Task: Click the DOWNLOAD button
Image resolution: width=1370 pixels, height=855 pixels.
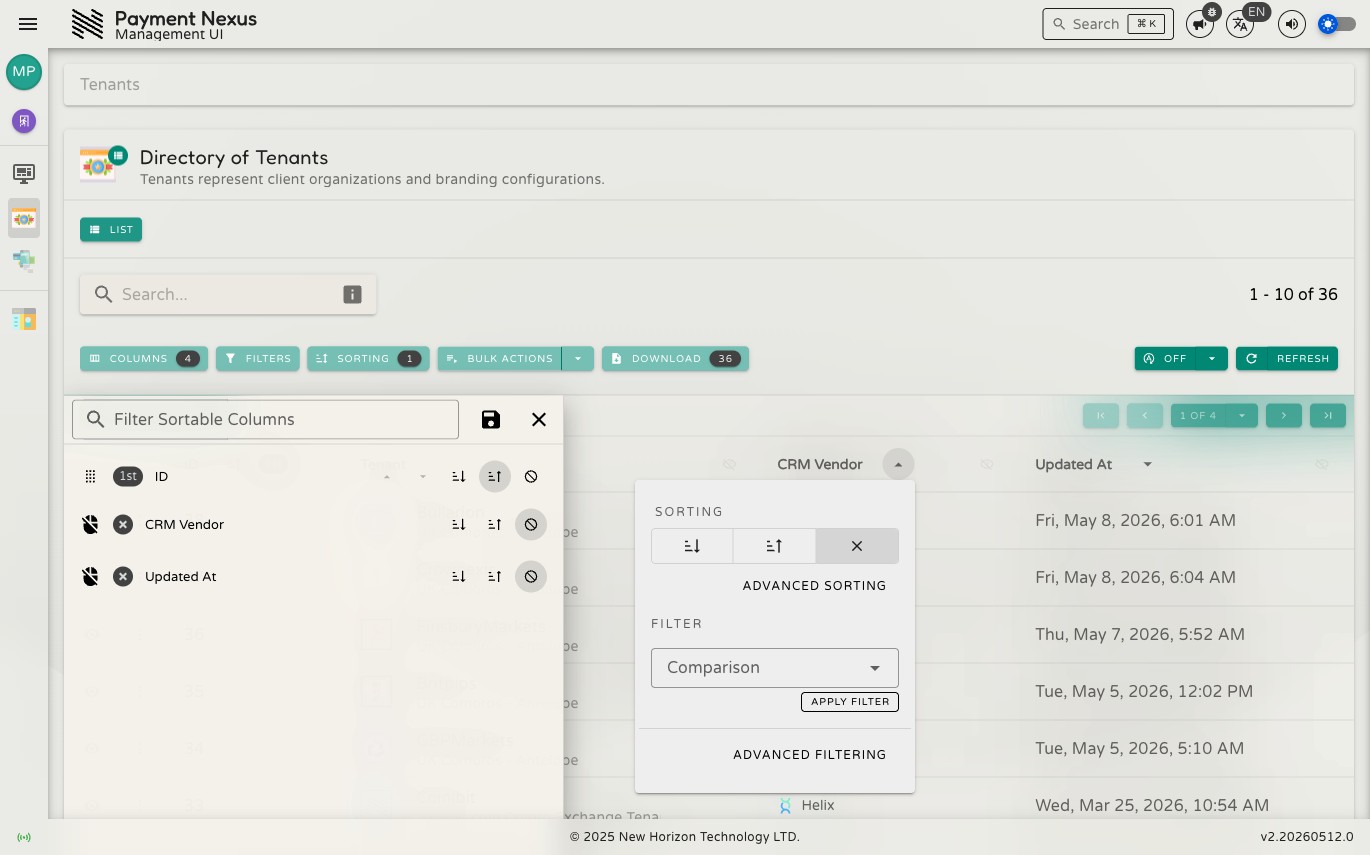Action: pos(675,358)
